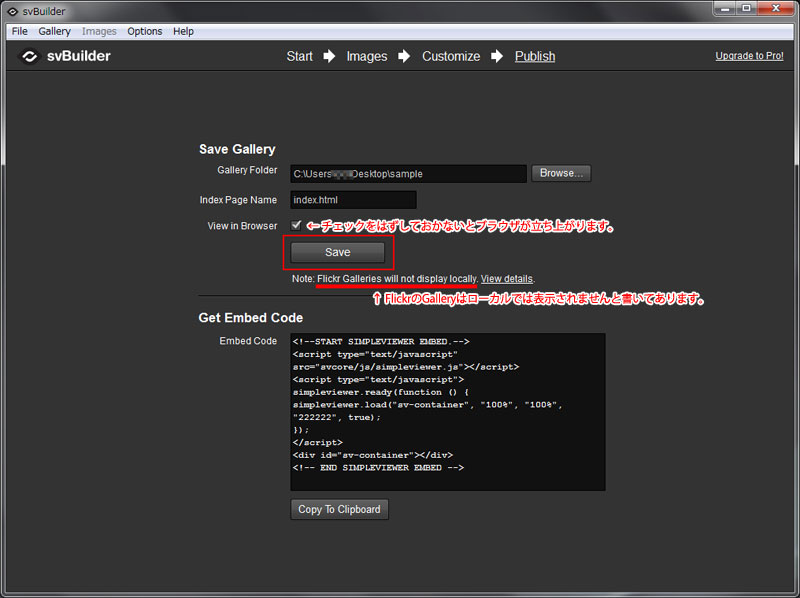Minimize the svBuilder window
The width and height of the screenshot is (800, 598).
click(725, 9)
